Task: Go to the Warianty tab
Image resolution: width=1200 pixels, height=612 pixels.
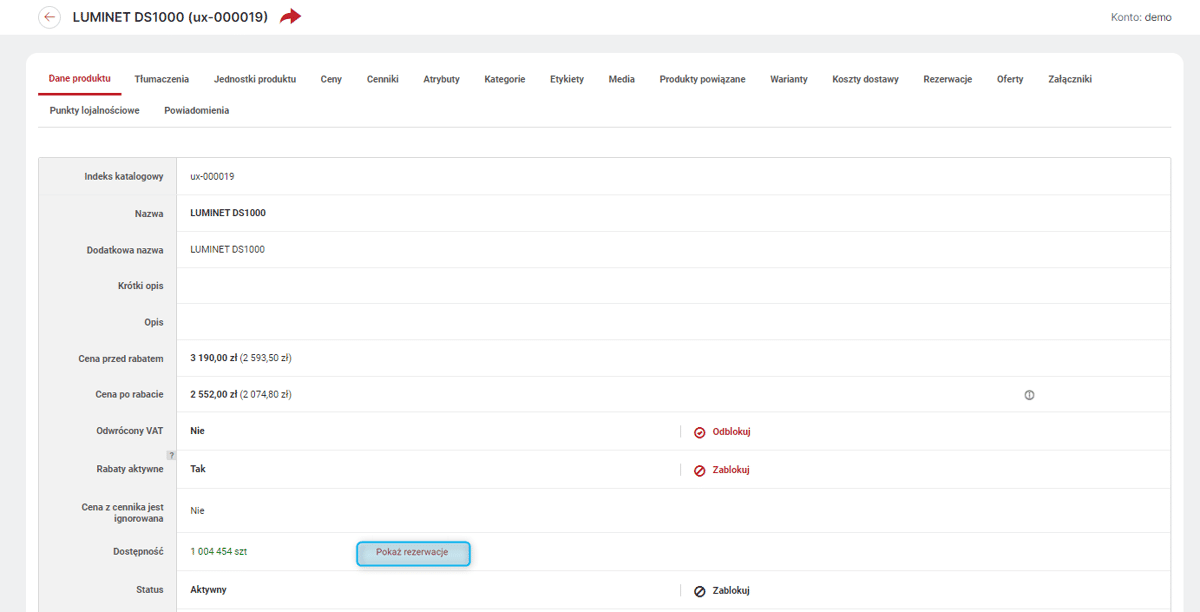Action: pos(789,79)
